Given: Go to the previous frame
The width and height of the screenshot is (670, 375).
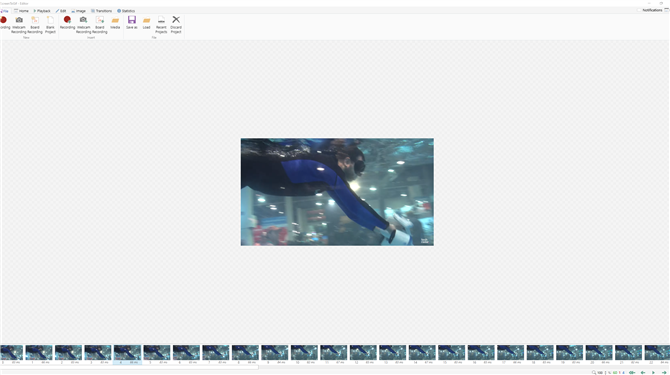Looking at the screenshot, I should tap(643, 372).
